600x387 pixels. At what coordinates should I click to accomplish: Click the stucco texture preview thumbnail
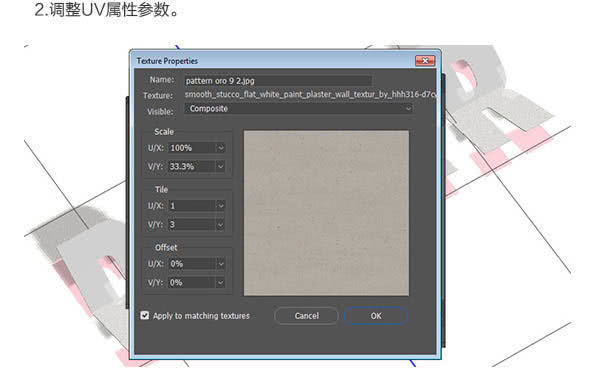pyautogui.click(x=326, y=213)
